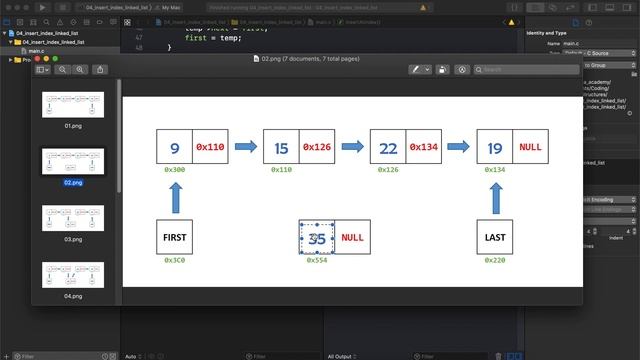
Task: Click Indent width stepper in inspector
Action: coord(634,231)
